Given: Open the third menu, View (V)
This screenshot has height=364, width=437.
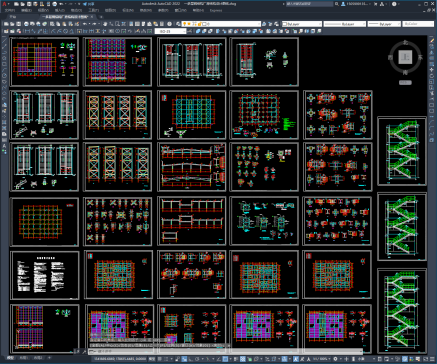Looking at the screenshot, I should [43, 10].
